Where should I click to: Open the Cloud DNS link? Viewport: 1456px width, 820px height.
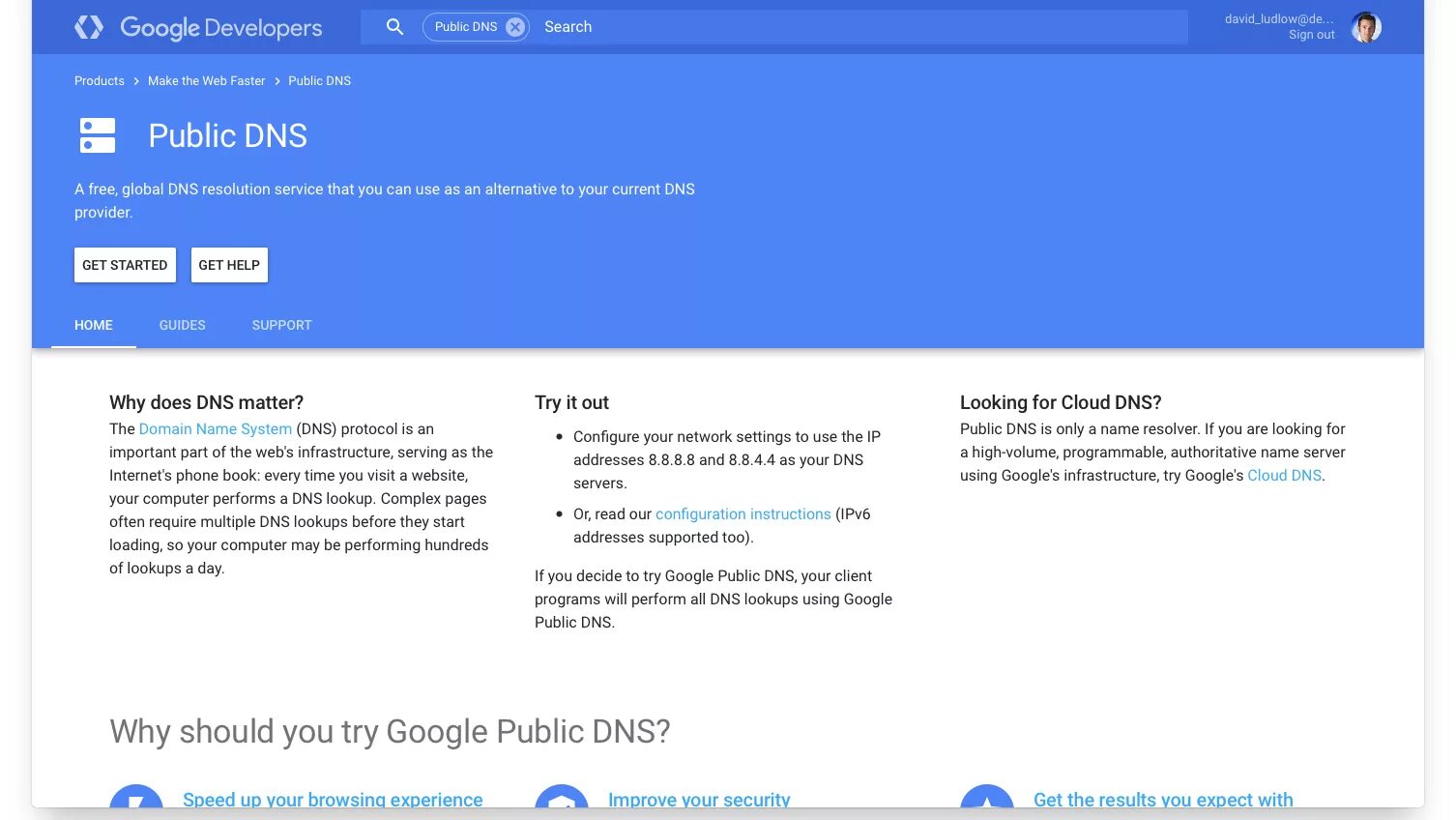pos(1284,476)
